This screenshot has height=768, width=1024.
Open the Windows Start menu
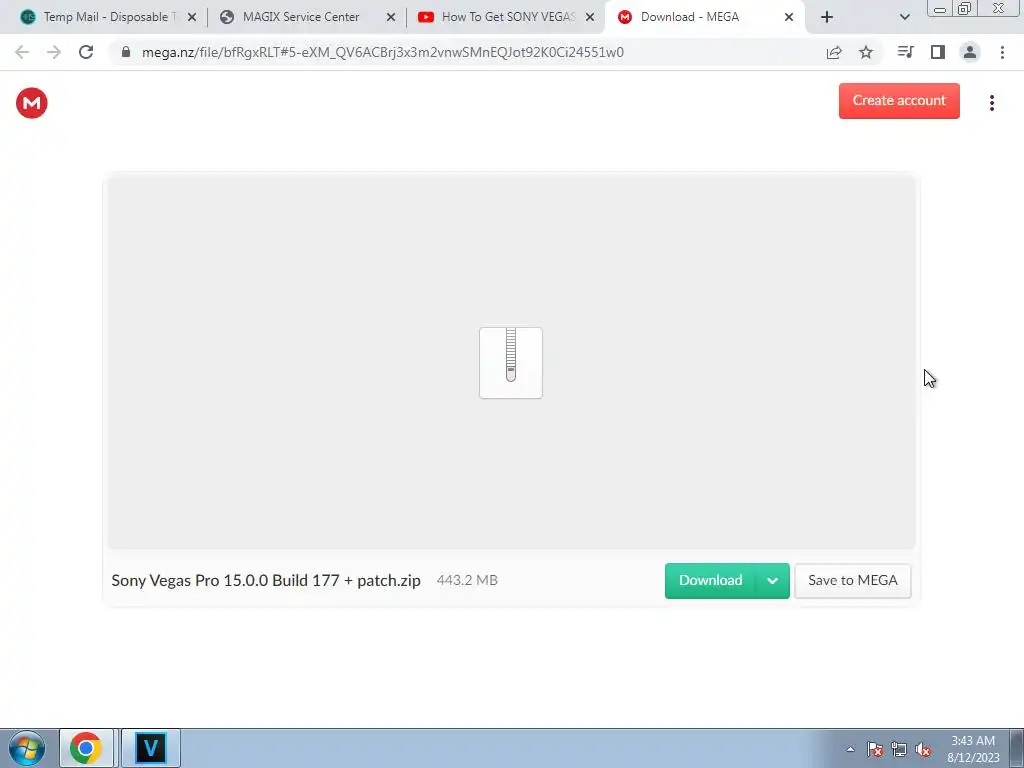27,748
